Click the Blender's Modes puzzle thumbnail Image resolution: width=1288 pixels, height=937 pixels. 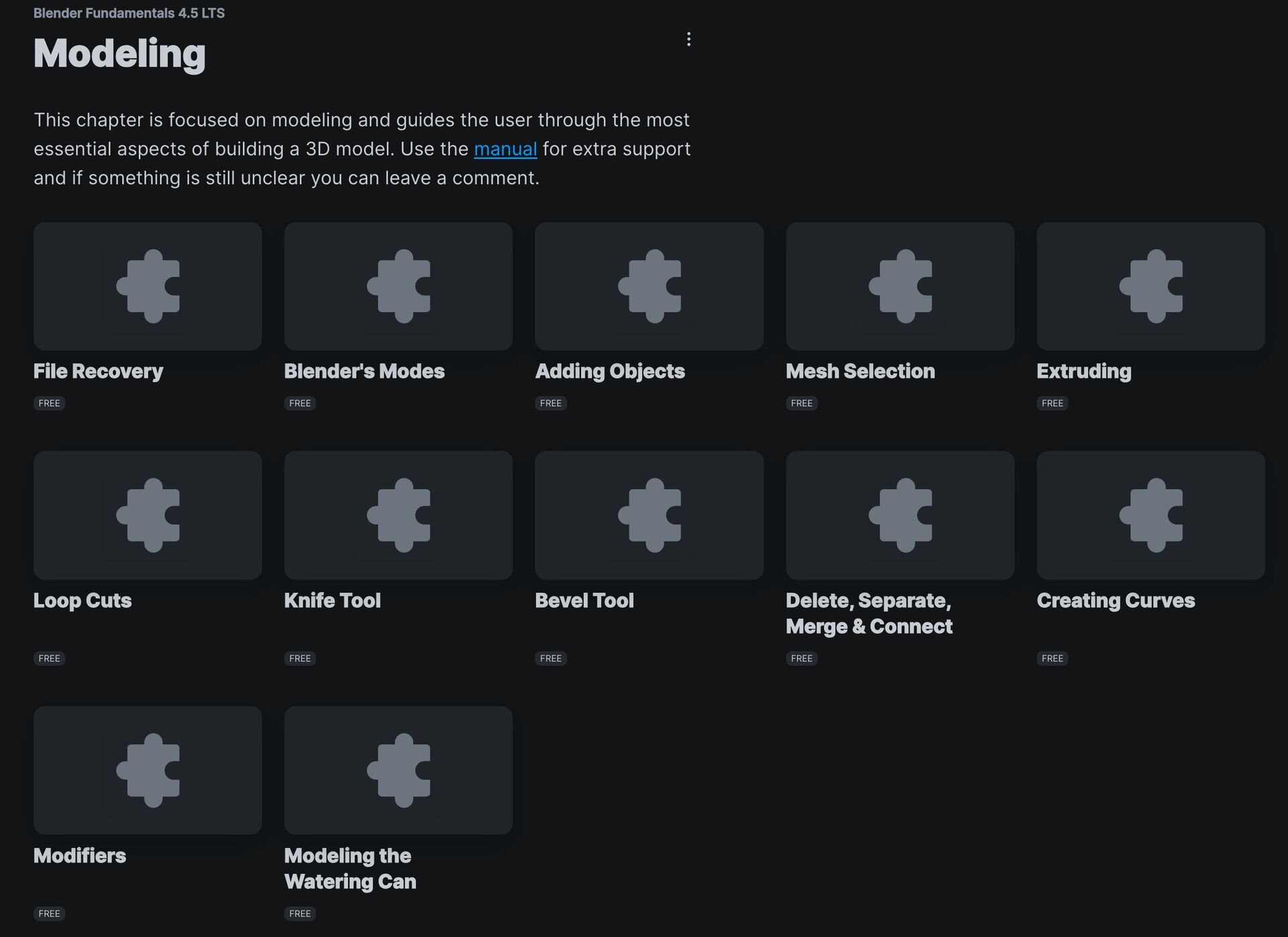click(398, 286)
